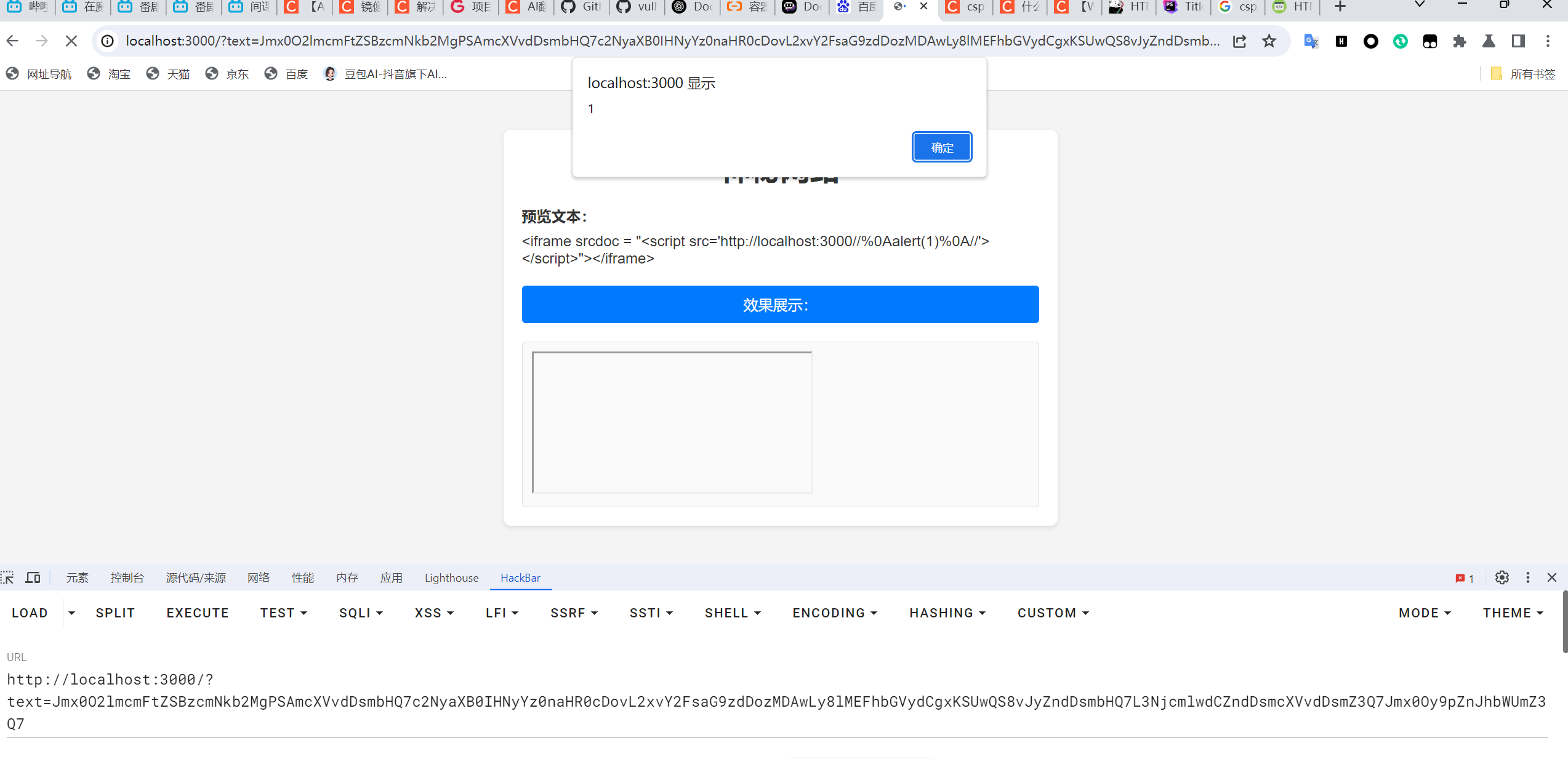Open the 天猫 bookmark

pos(168,74)
